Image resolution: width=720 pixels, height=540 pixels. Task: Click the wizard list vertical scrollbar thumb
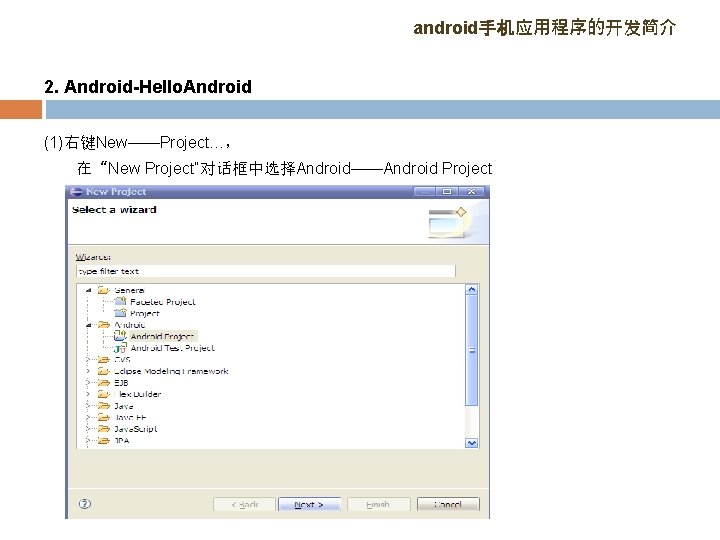(x=472, y=350)
